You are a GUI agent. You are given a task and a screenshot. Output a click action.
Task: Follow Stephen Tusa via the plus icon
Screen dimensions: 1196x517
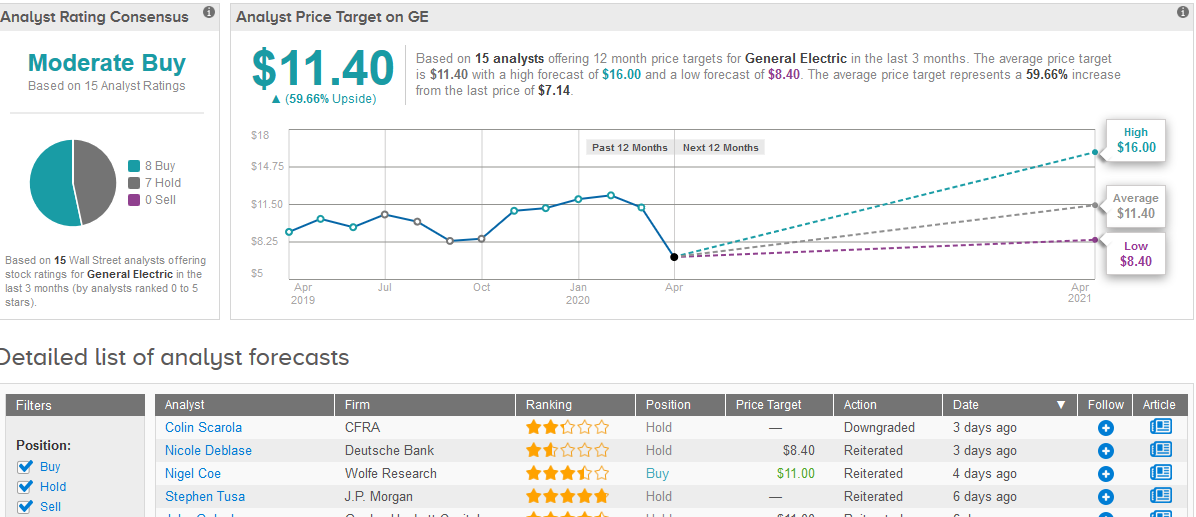pyautogui.click(x=1106, y=497)
